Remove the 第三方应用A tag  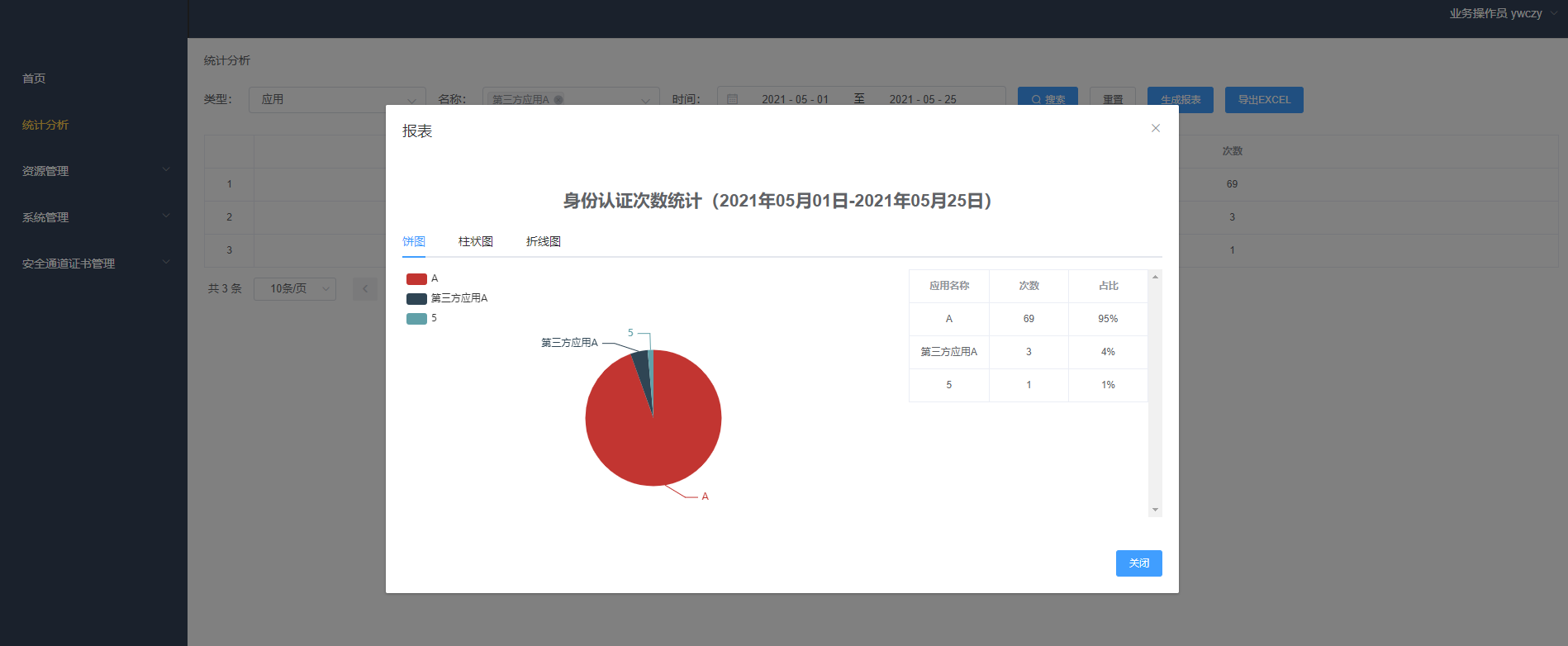pos(558,100)
